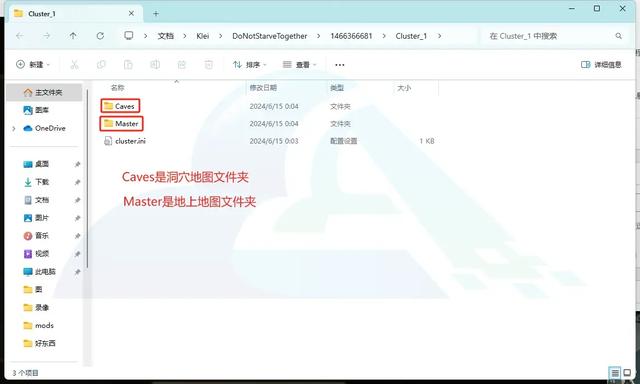Expand the OneDrive tree node
The width and height of the screenshot is (640, 384).
14,129
